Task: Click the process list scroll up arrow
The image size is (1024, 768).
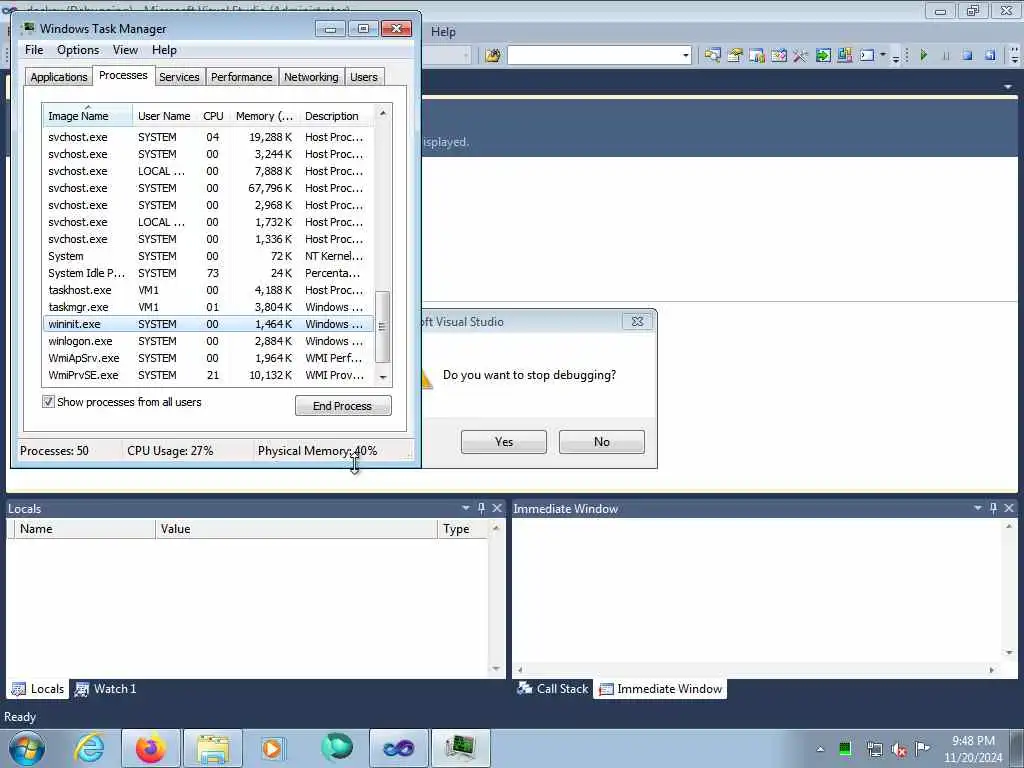Action: tap(383, 113)
